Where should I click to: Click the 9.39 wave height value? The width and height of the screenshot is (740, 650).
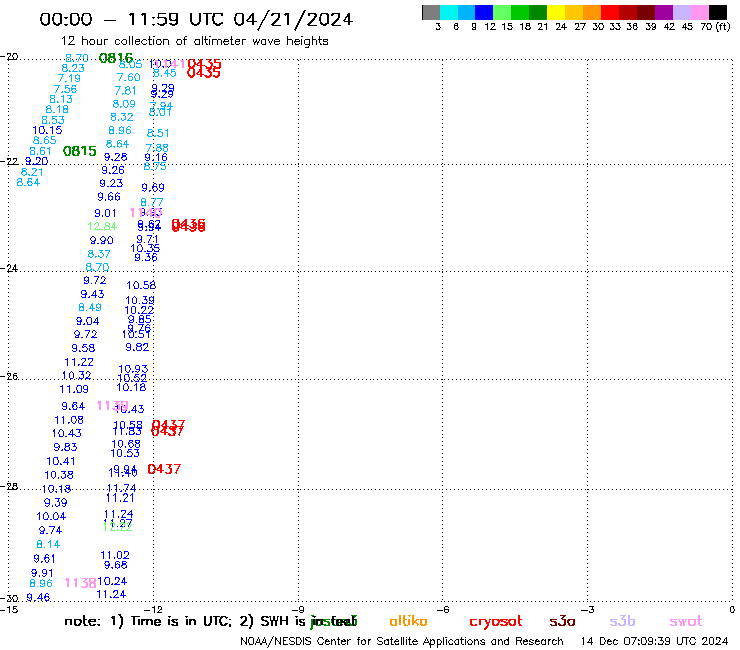tap(56, 503)
